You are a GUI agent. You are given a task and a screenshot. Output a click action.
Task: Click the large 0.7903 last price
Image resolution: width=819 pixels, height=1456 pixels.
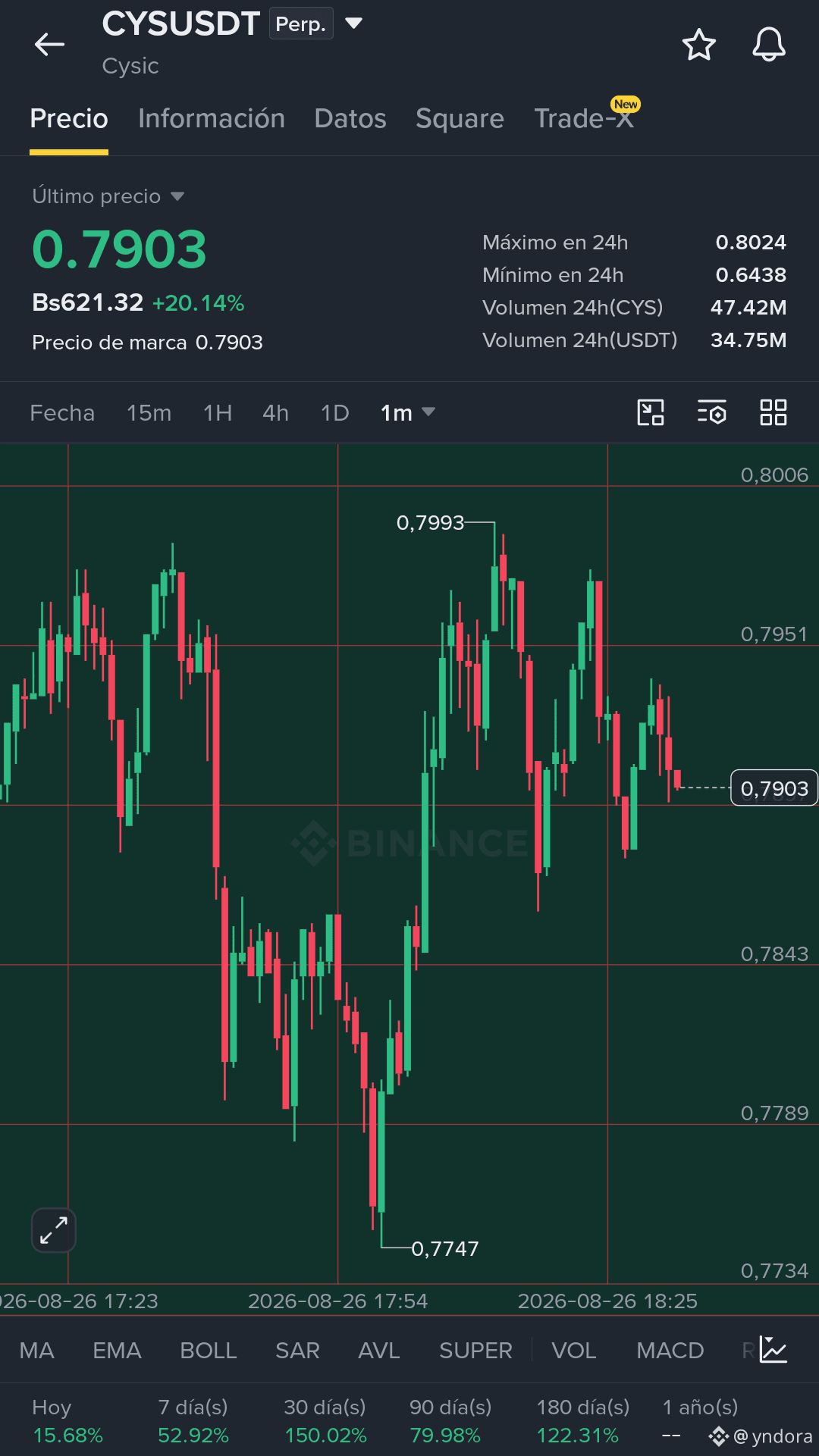(x=119, y=249)
